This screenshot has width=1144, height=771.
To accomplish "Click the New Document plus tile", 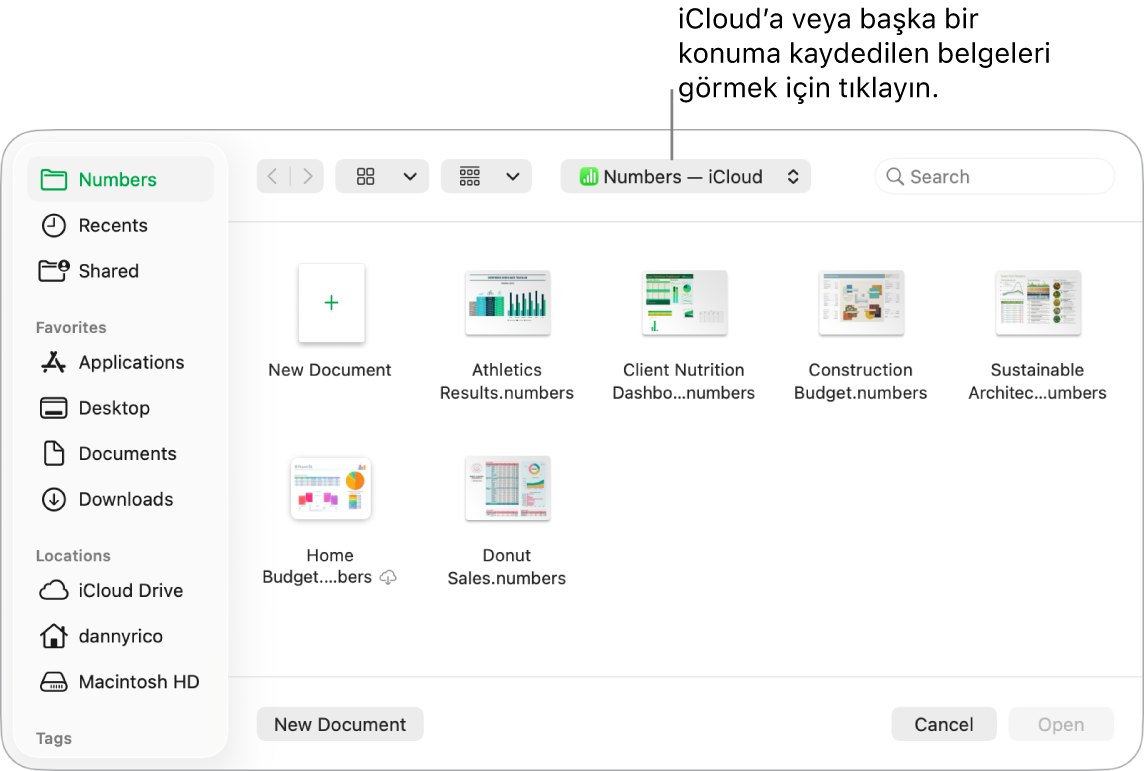I will [331, 303].
